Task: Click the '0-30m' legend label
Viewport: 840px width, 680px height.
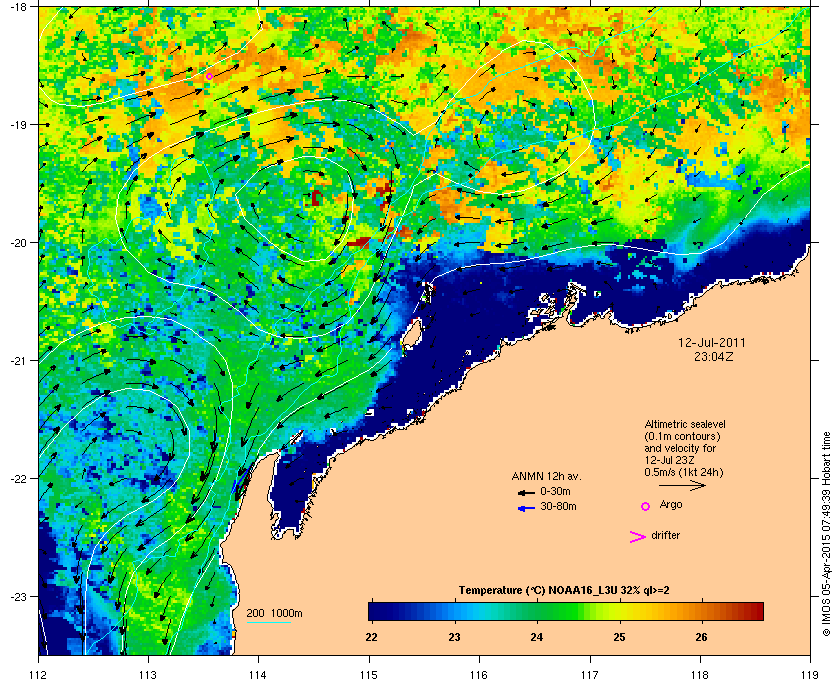Action: [x=555, y=491]
